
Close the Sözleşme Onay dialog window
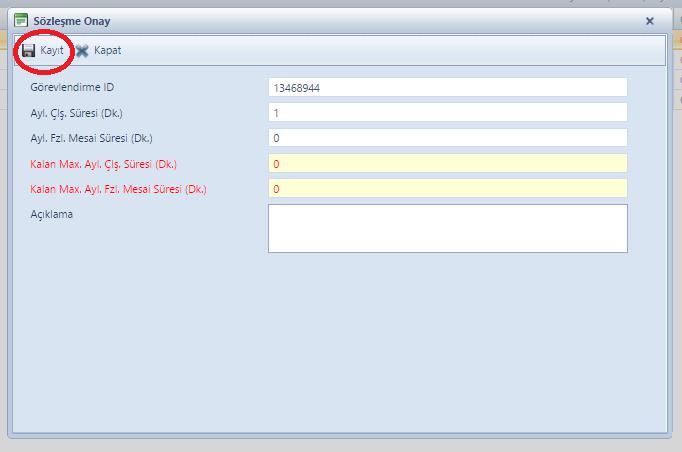[649, 20]
